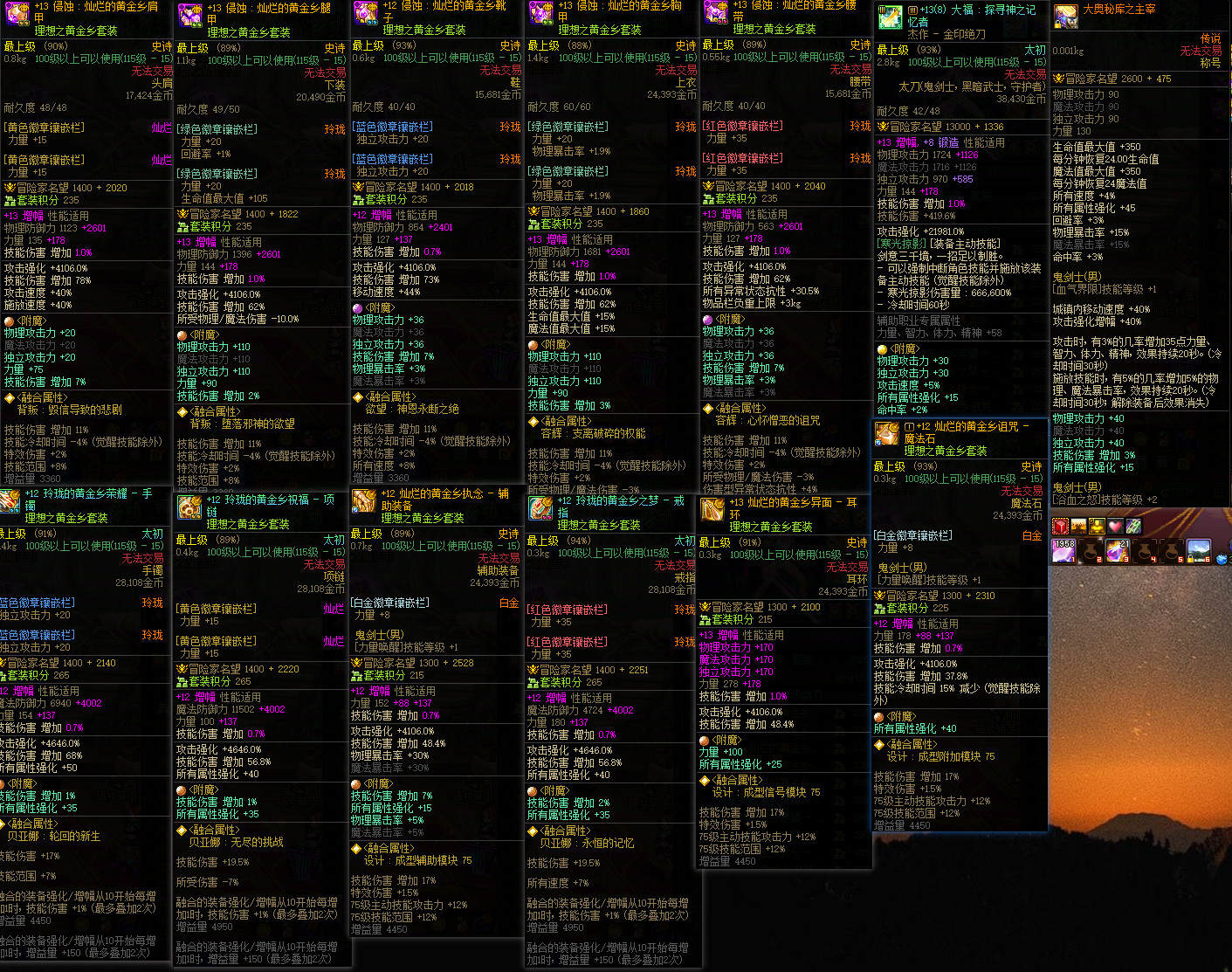Click the golden earring (耳环) icon
This screenshot has height=972, width=1232.
(712, 510)
